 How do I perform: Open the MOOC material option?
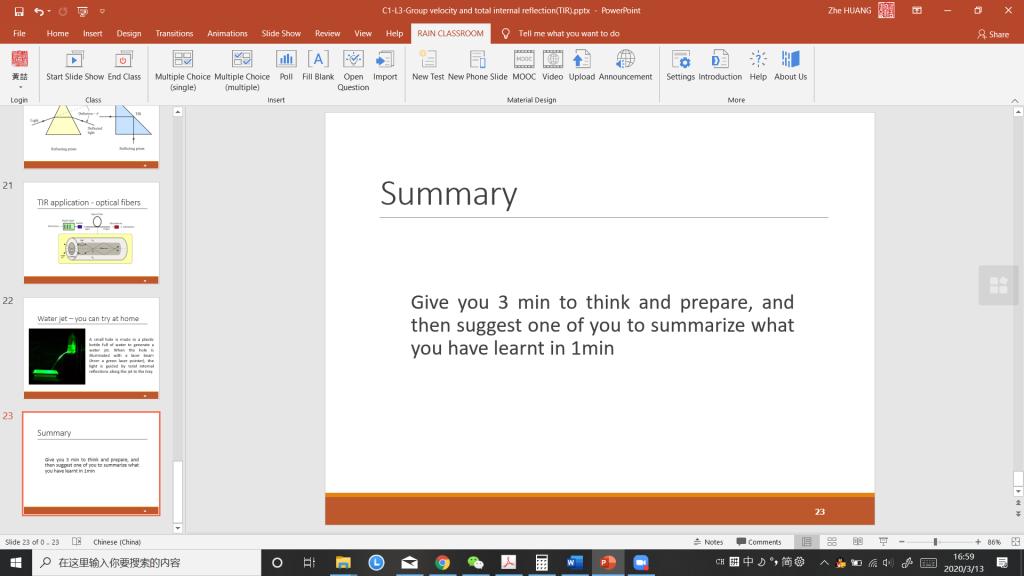click(x=524, y=60)
